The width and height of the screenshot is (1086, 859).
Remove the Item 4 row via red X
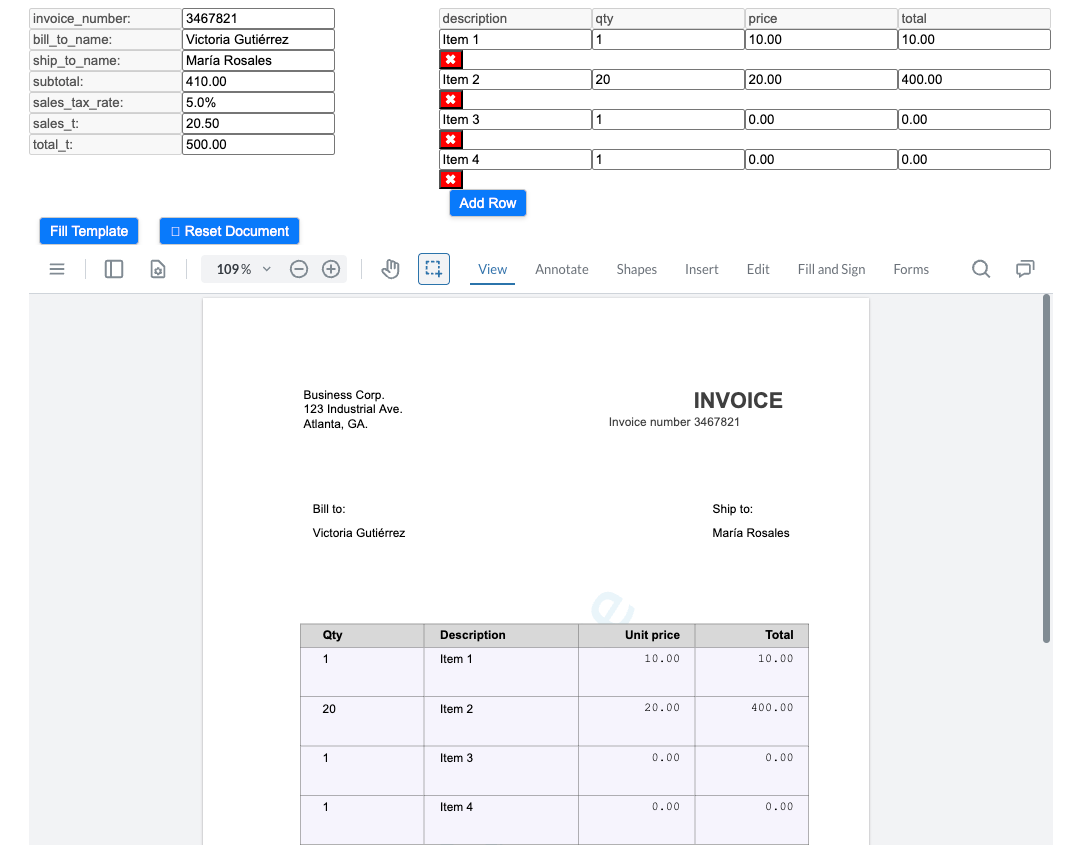click(450, 179)
